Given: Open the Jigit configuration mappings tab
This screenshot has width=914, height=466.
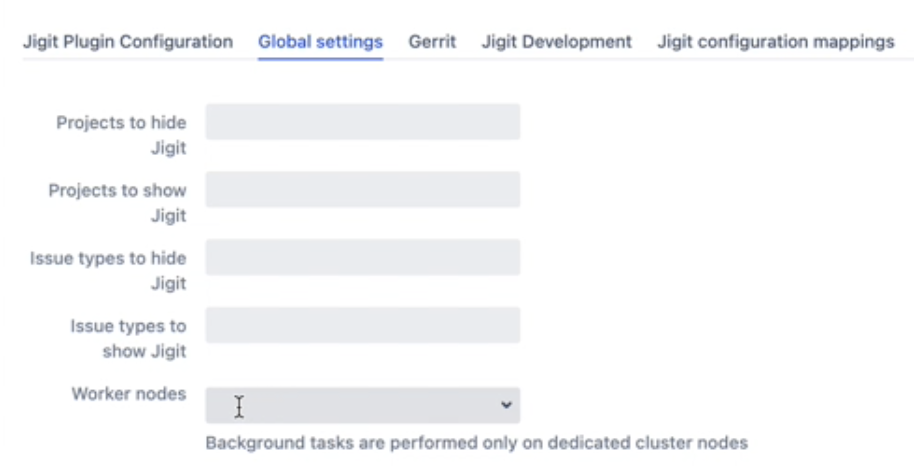Looking at the screenshot, I should 775,42.
